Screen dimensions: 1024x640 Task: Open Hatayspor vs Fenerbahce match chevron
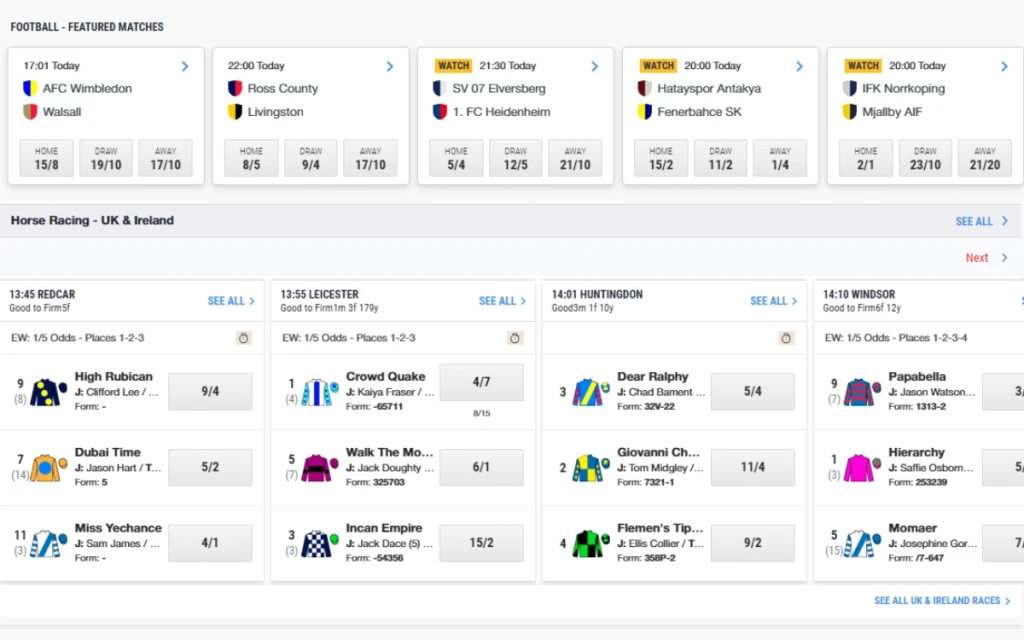tap(799, 66)
